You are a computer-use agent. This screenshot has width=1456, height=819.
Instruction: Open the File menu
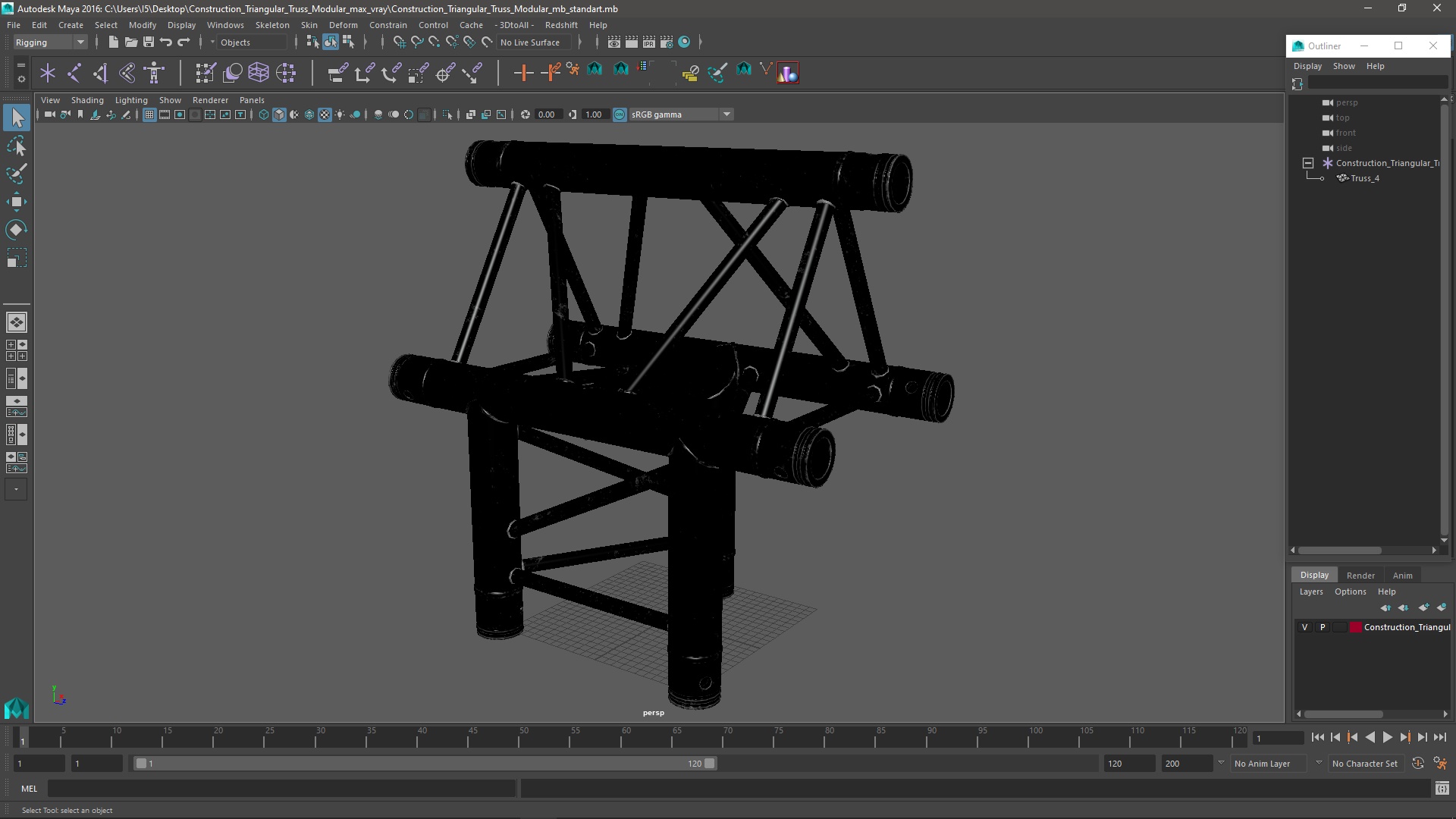point(14,25)
